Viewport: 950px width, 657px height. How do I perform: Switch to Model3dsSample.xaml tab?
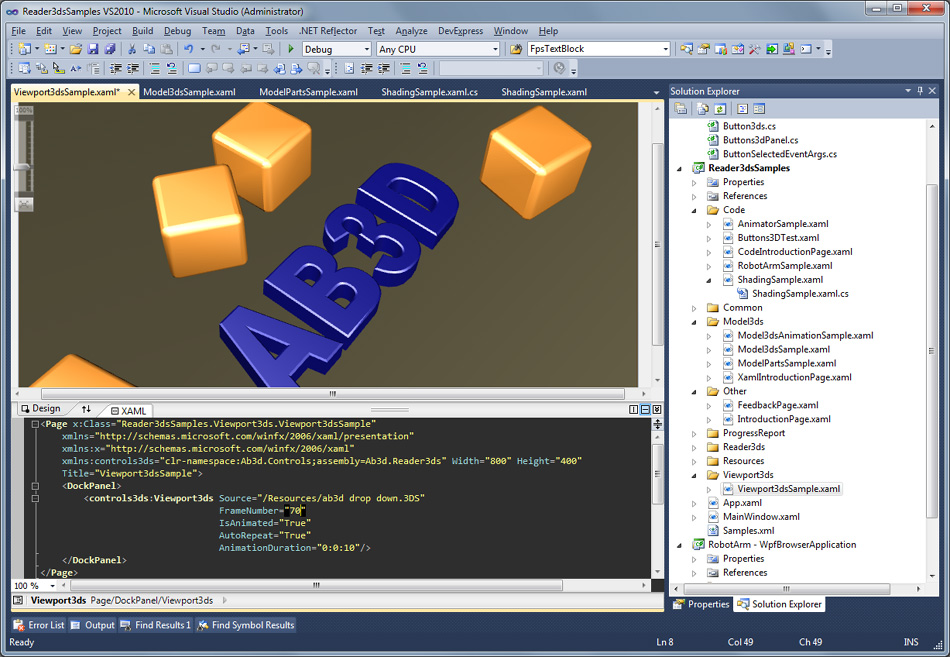coord(189,92)
